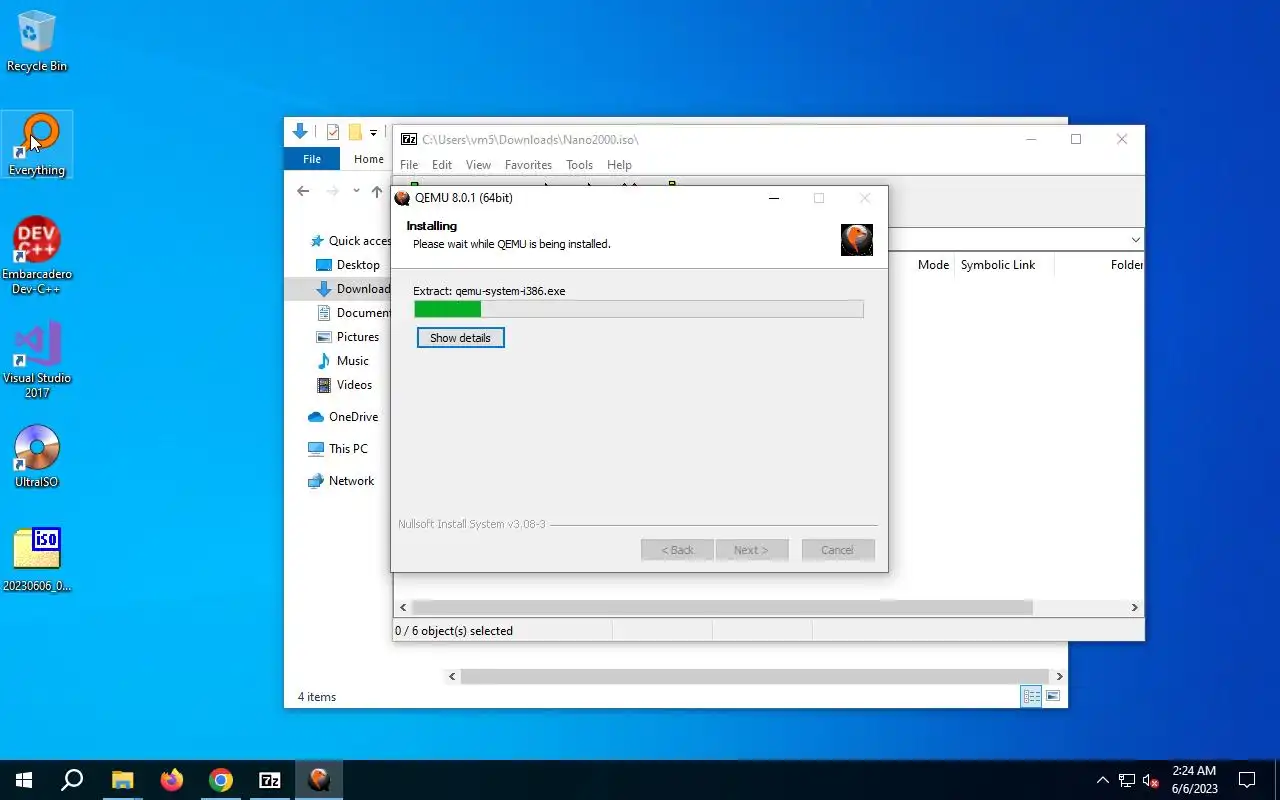Select Pictures in Explorer sidebar

click(348, 337)
